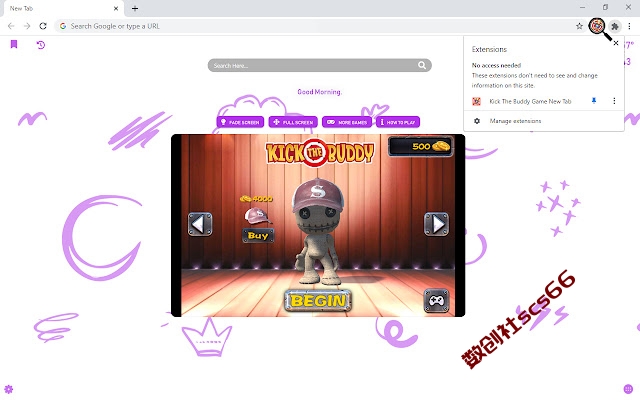Click Kick The Buddy Game New Tab entry
The image size is (640, 400).
(530, 101)
